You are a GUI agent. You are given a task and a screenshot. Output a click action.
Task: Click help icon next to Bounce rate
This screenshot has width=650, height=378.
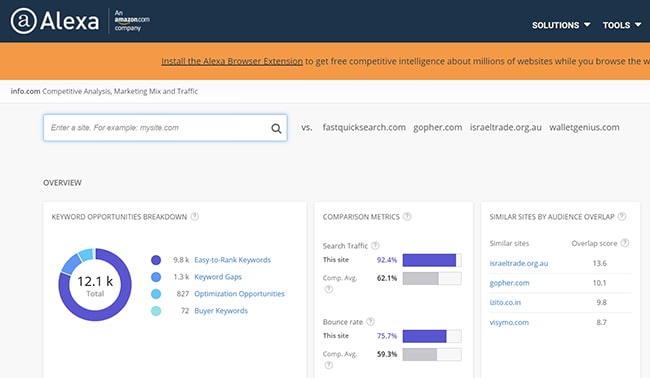tap(371, 321)
